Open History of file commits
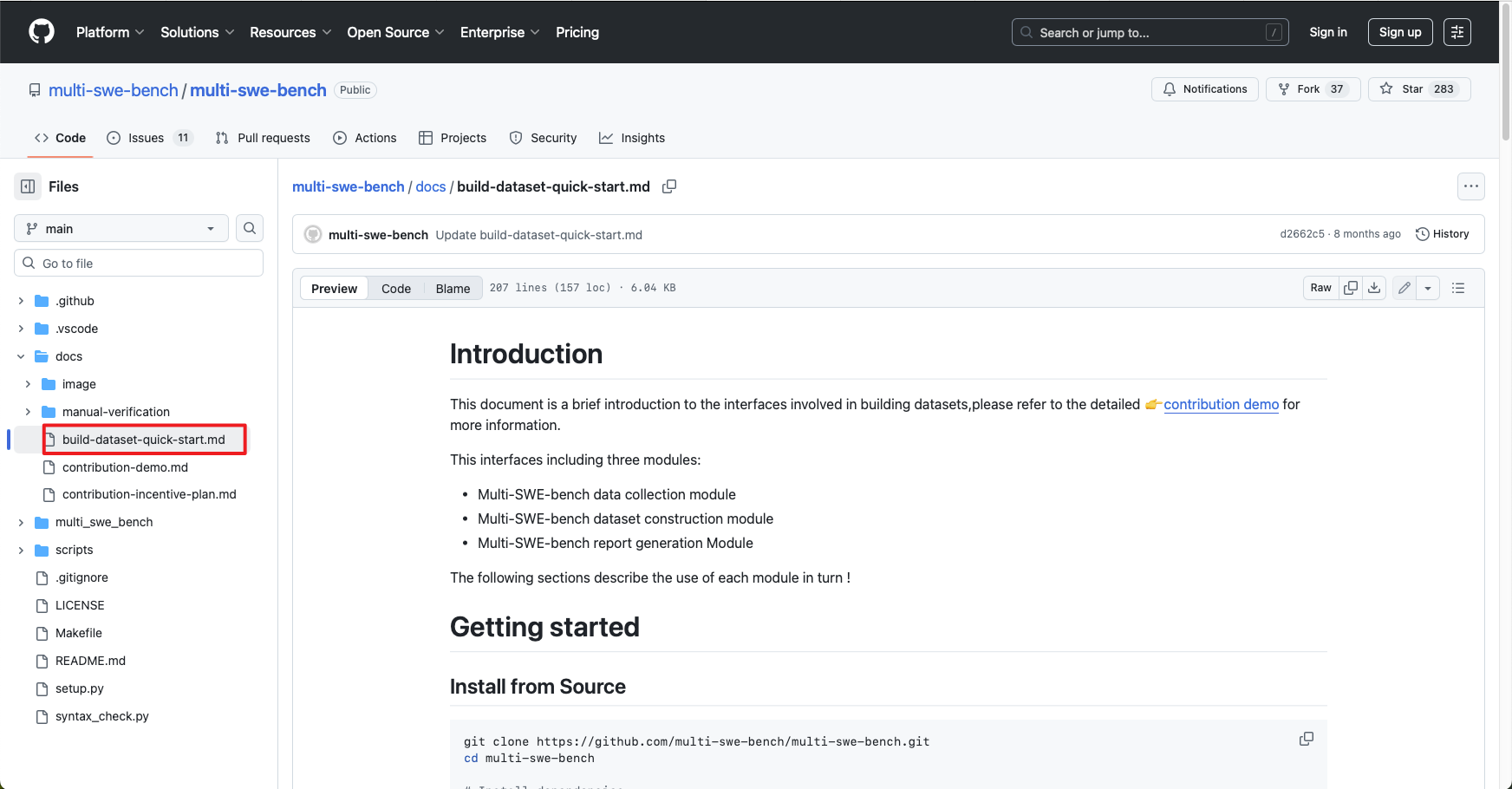Image resolution: width=1512 pixels, height=789 pixels. click(1443, 234)
